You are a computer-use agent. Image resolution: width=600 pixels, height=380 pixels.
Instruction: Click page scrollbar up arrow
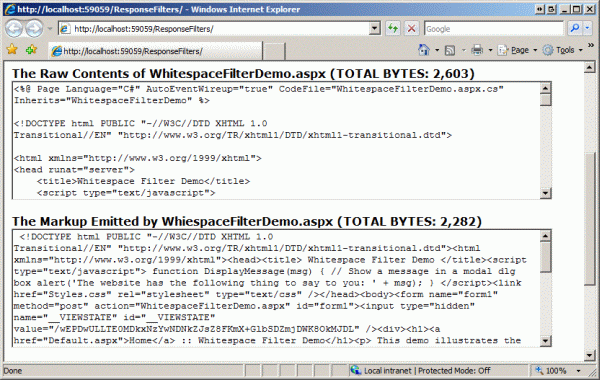tap(590, 68)
